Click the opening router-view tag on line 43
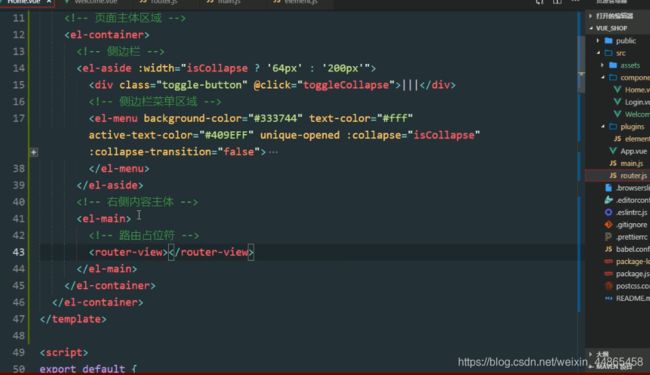 point(129,252)
